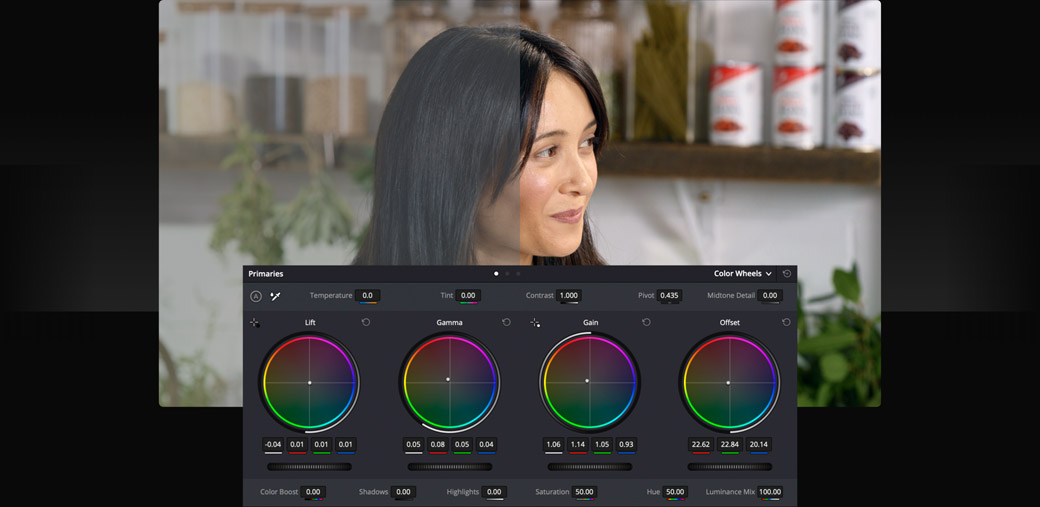1040x507 pixels.
Task: Select the Offset red channel value 22.62
Action: (x=701, y=445)
